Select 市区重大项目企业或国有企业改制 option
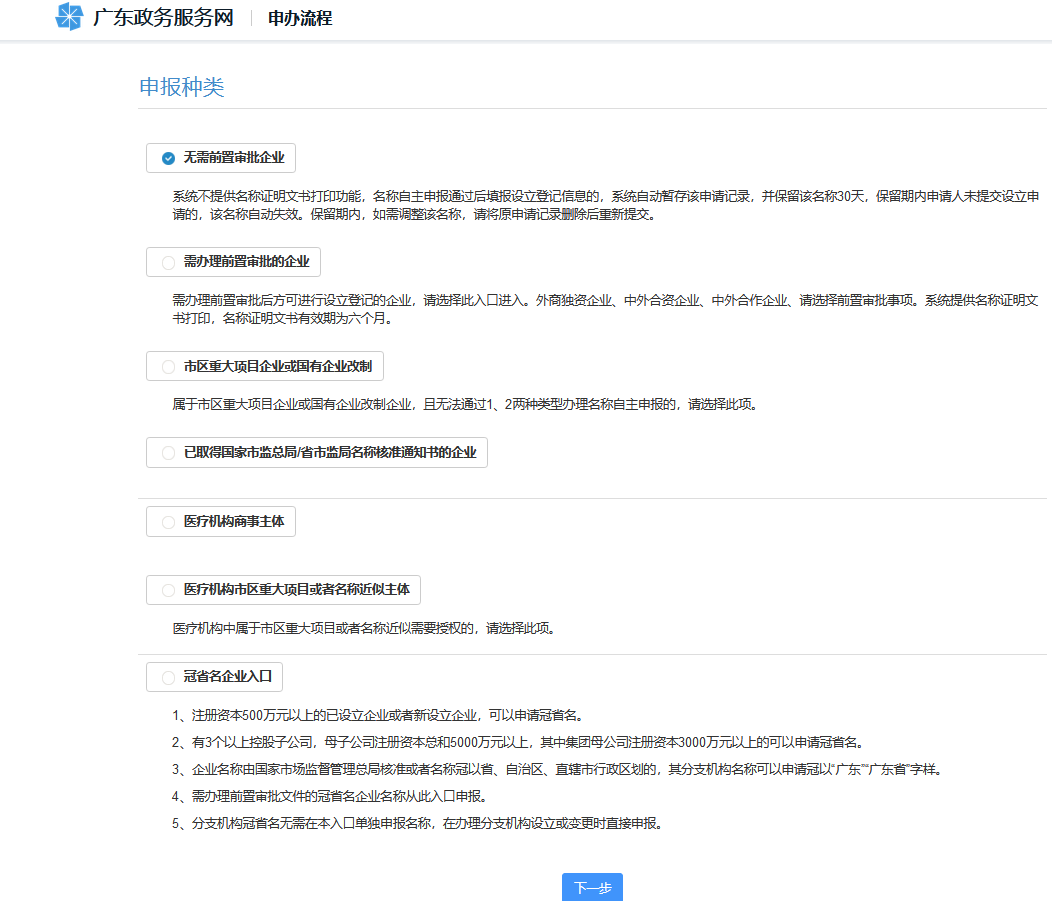Screen dimensions: 1052x901 coord(167,366)
